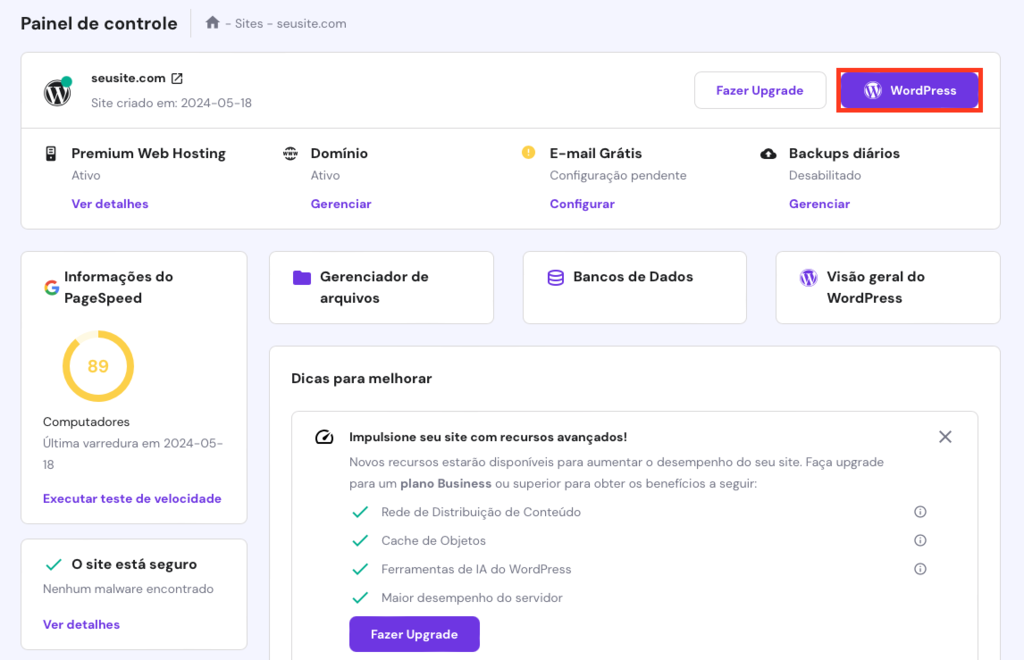
Task: Open the WordPress admin with the highlighted WordPress button
Action: [909, 90]
